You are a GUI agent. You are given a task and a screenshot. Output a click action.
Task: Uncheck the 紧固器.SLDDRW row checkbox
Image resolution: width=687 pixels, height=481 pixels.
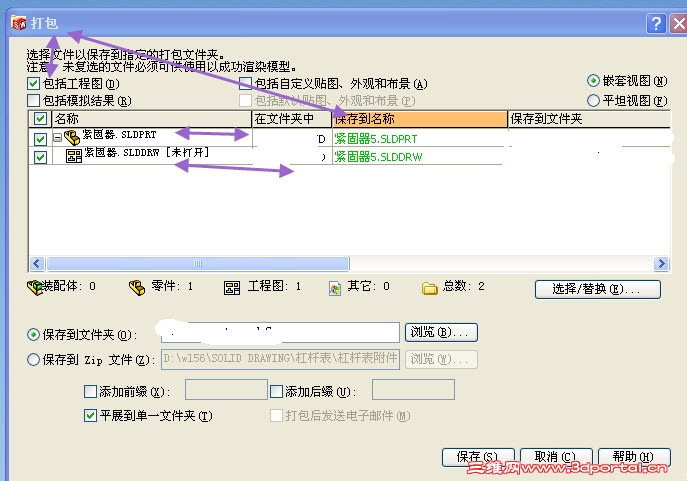tap(40, 157)
